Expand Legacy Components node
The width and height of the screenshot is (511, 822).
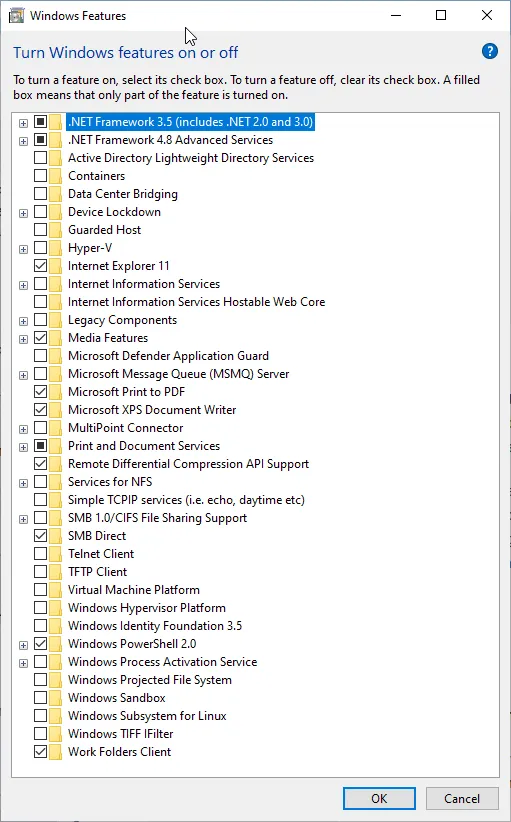(23, 321)
